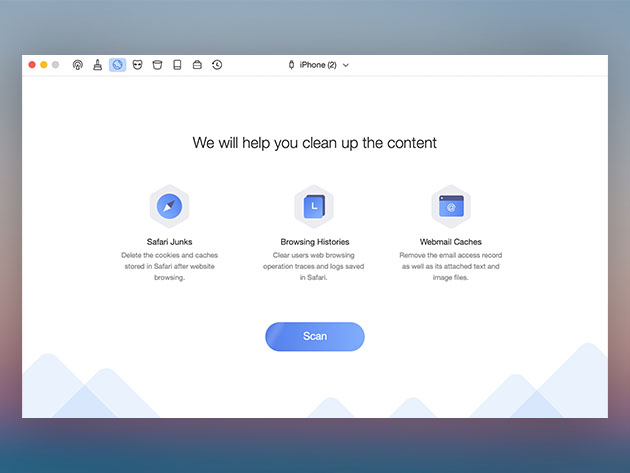Select the Quick Clean brush icon

(x=97, y=65)
